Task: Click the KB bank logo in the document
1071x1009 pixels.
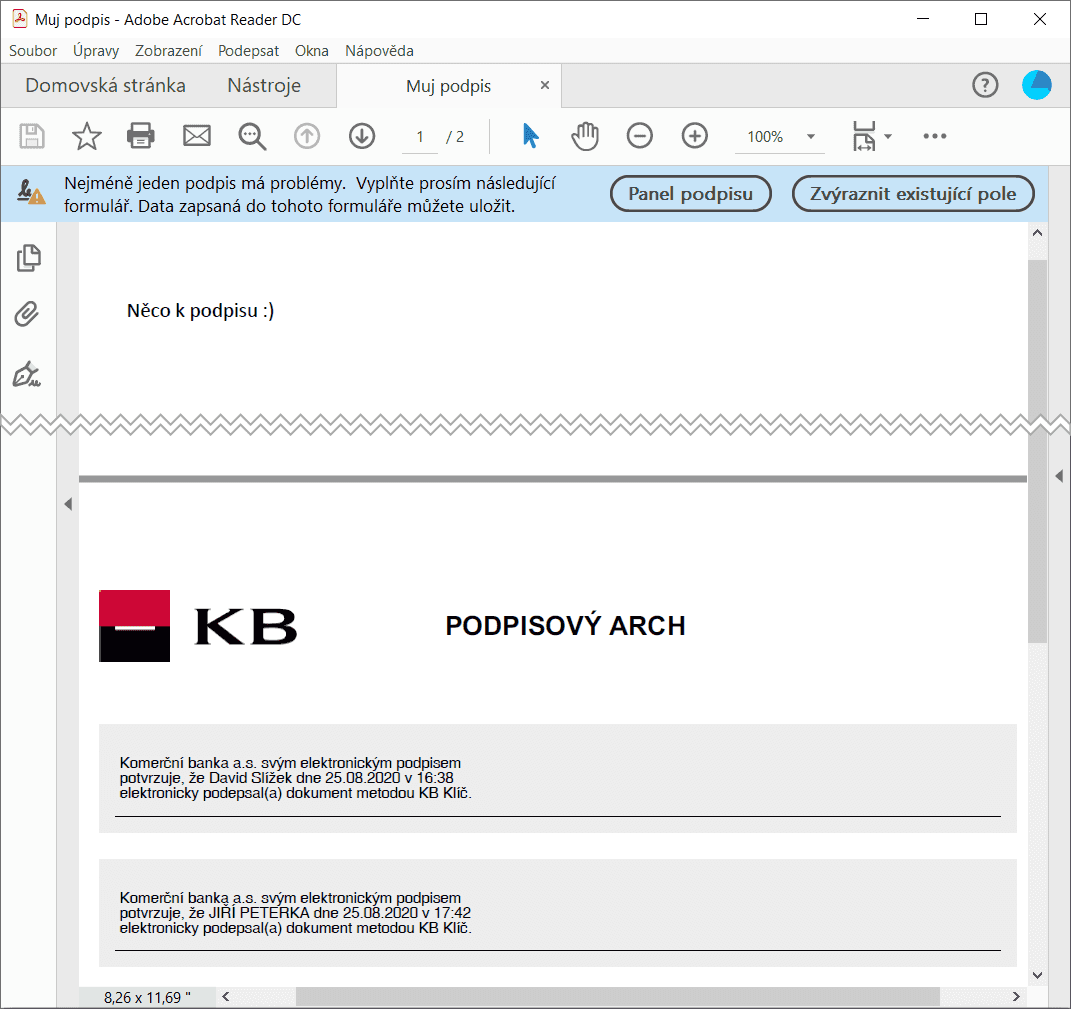Action: [x=198, y=626]
